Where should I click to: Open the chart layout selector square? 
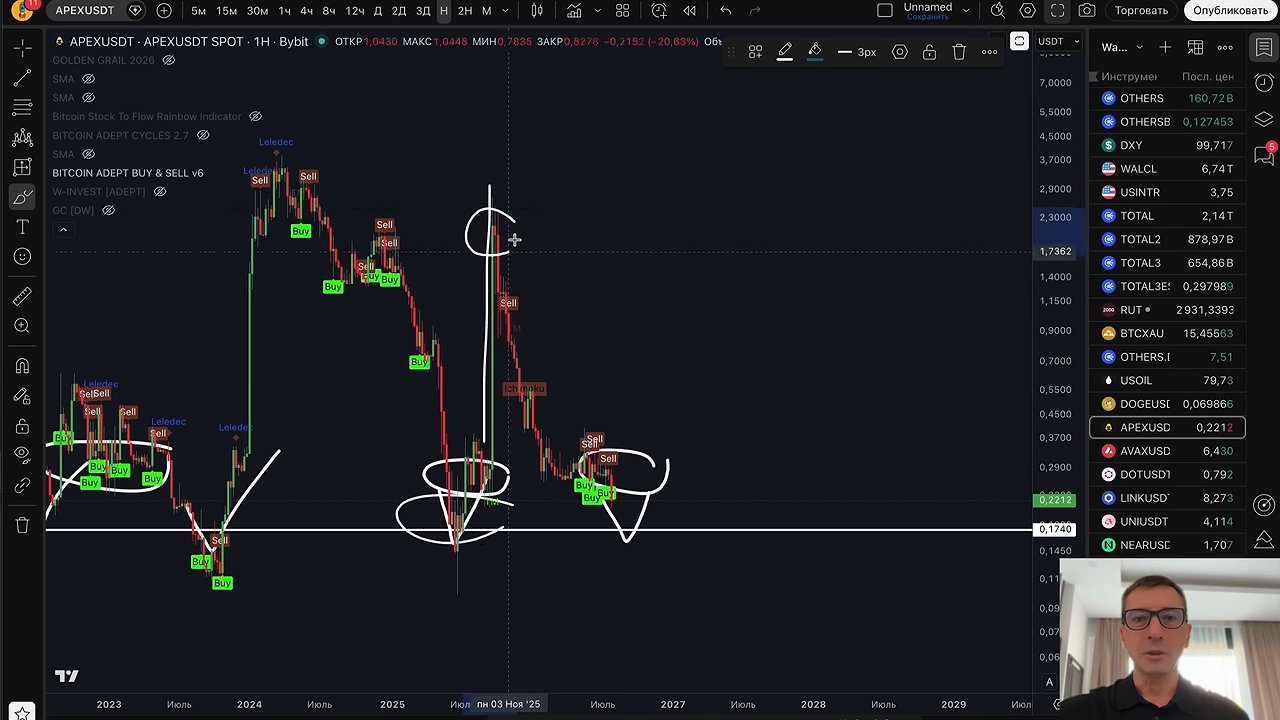(x=884, y=11)
